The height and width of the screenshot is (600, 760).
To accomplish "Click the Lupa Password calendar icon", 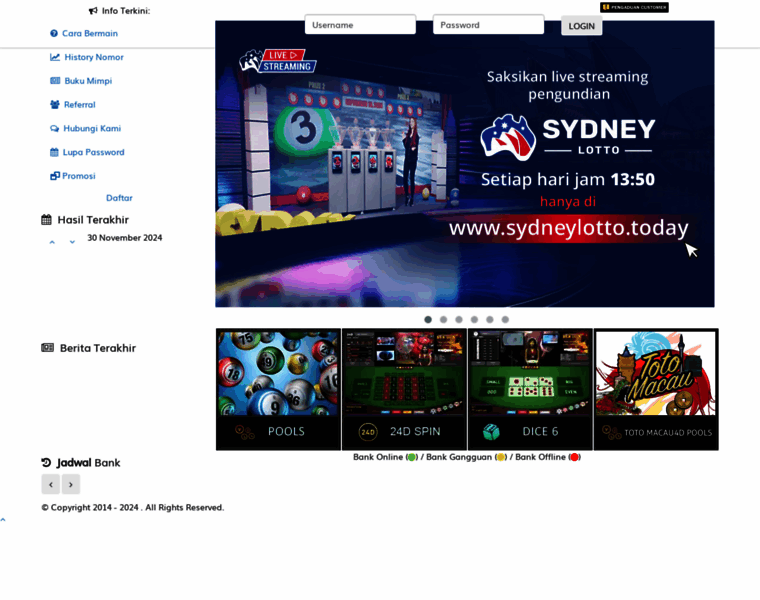I will click(54, 152).
